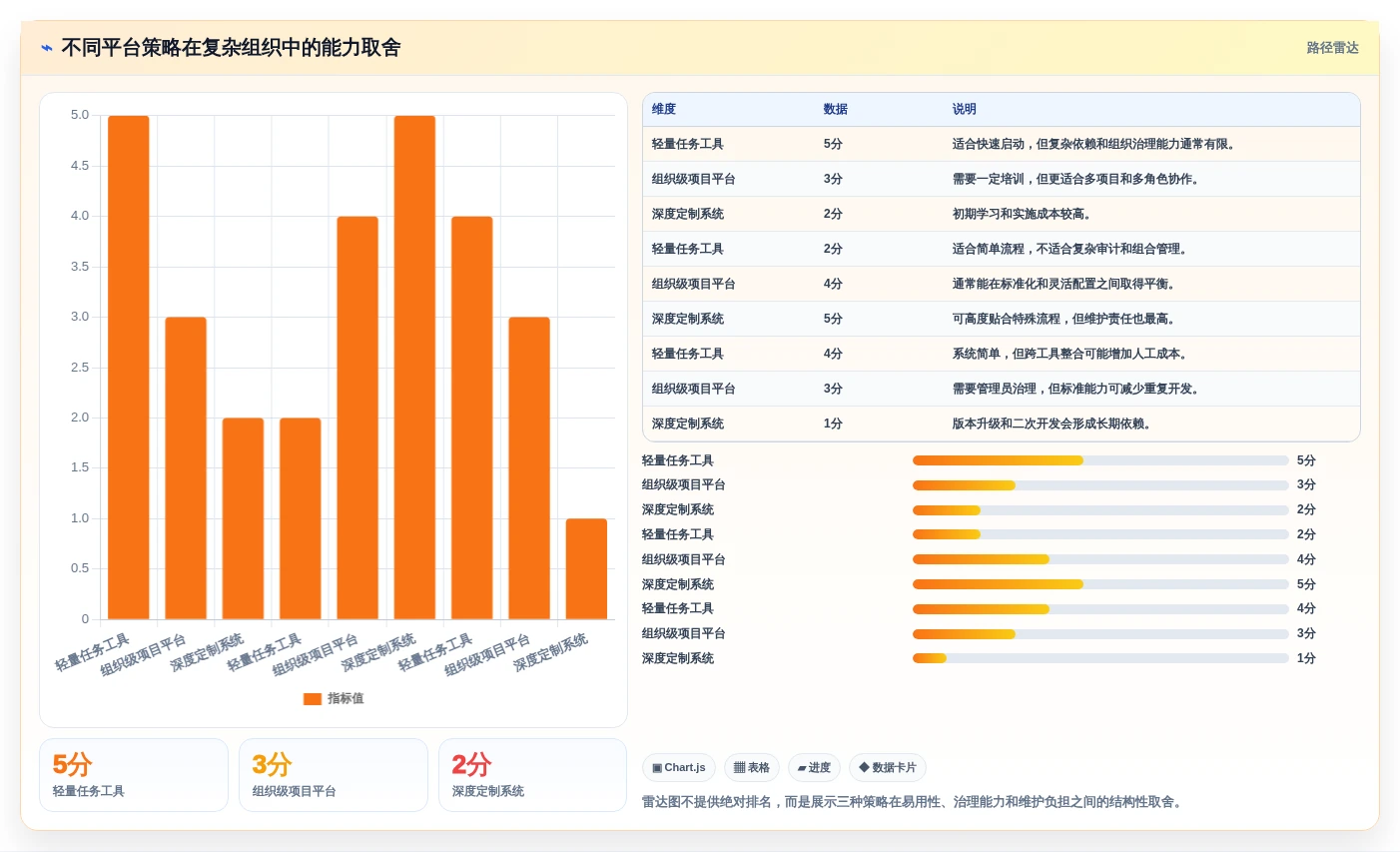The width and height of the screenshot is (1400, 852).
Task: Click the 数据卡片 chip
Action: click(888, 767)
